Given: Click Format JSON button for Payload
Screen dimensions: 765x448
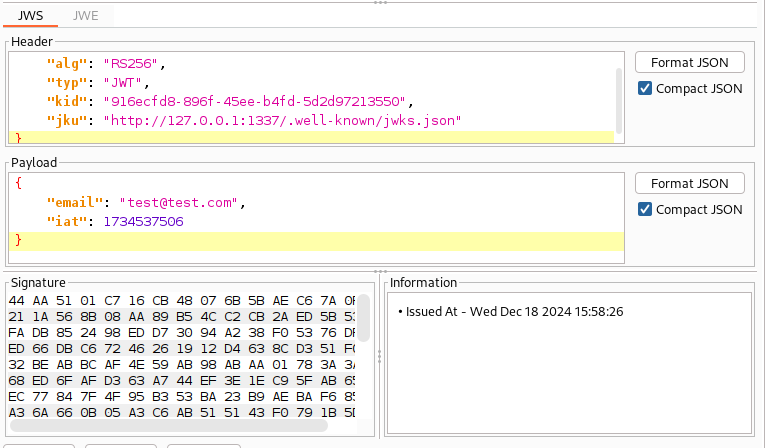Looking at the screenshot, I should (x=689, y=183).
